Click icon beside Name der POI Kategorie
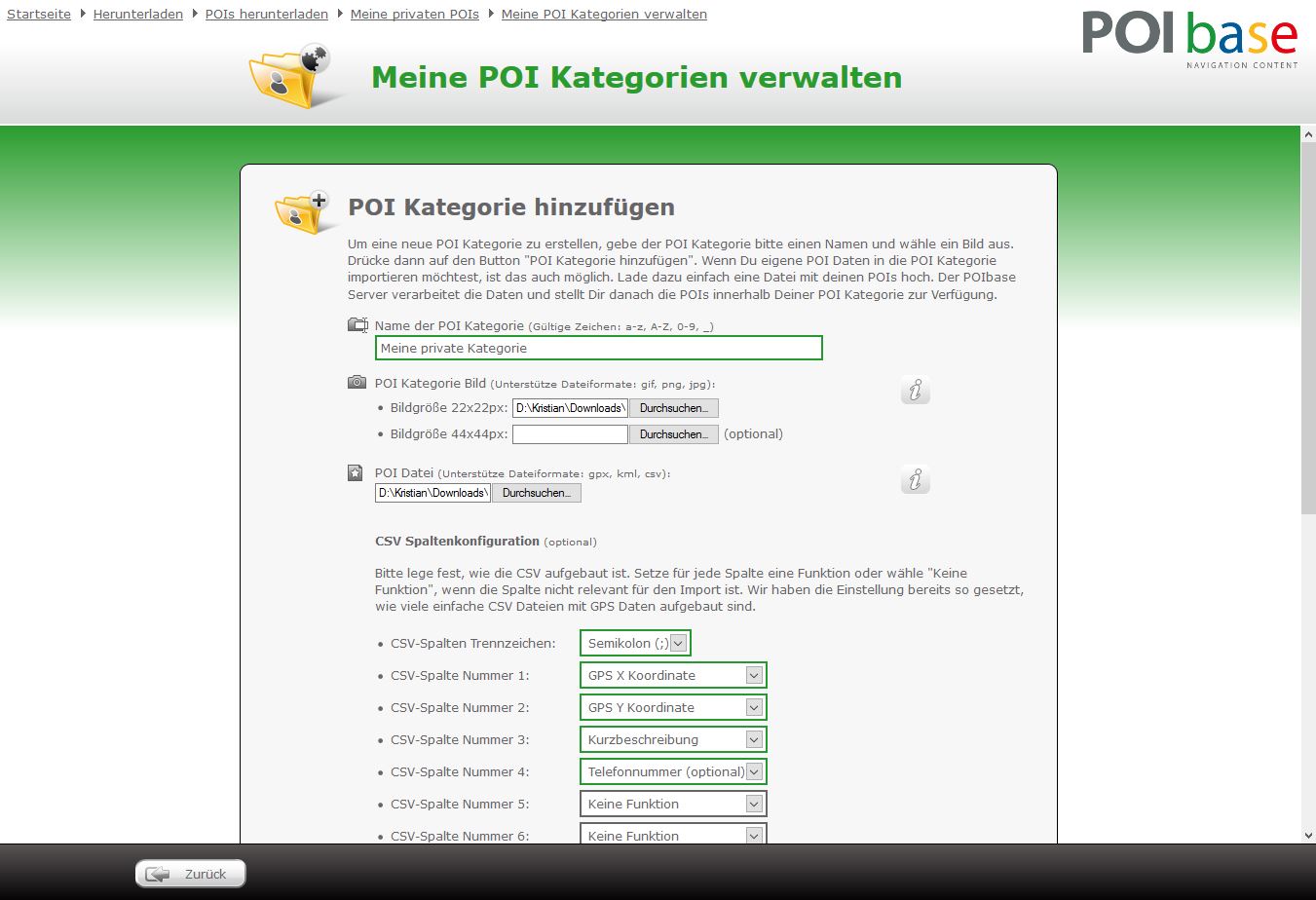This screenshot has width=1316, height=900. click(357, 325)
